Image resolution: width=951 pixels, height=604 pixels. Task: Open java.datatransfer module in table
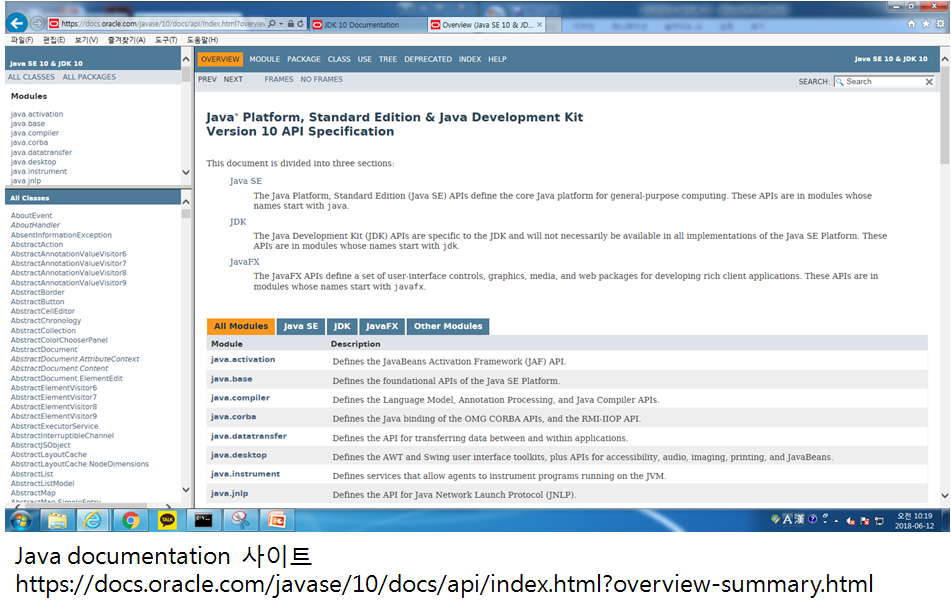(249, 436)
